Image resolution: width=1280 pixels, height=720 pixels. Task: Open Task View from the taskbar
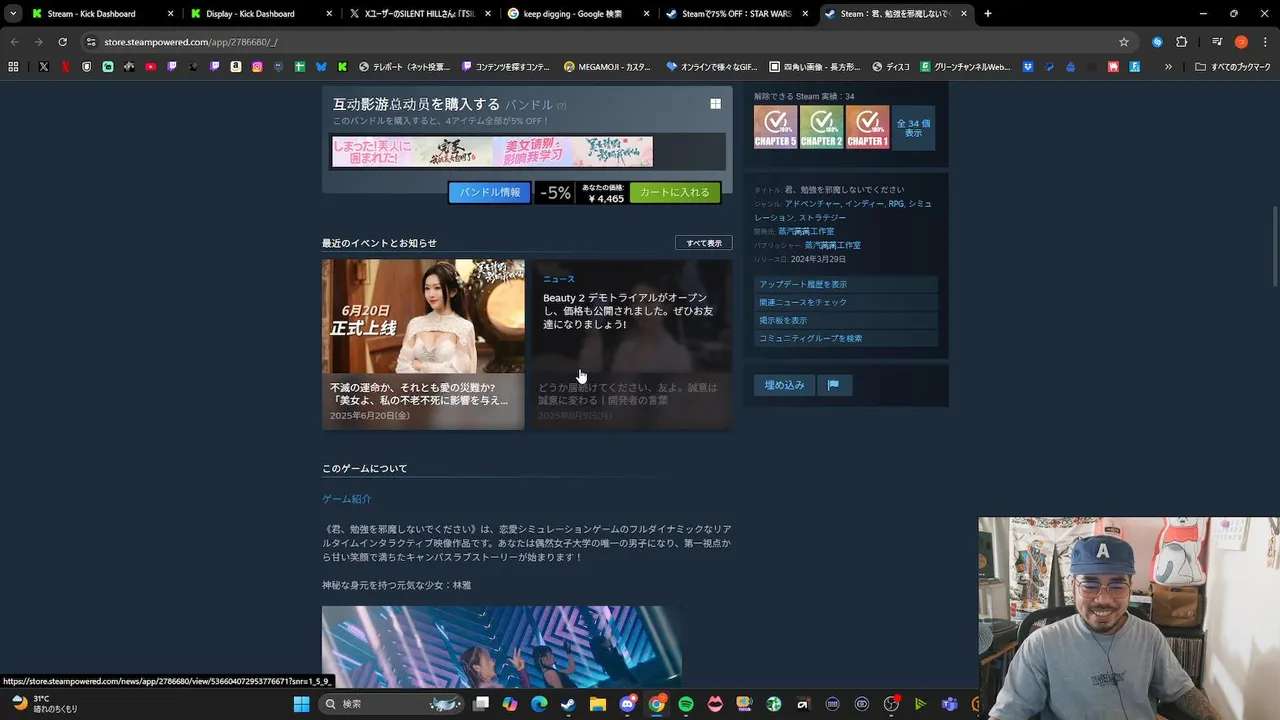tap(481, 704)
